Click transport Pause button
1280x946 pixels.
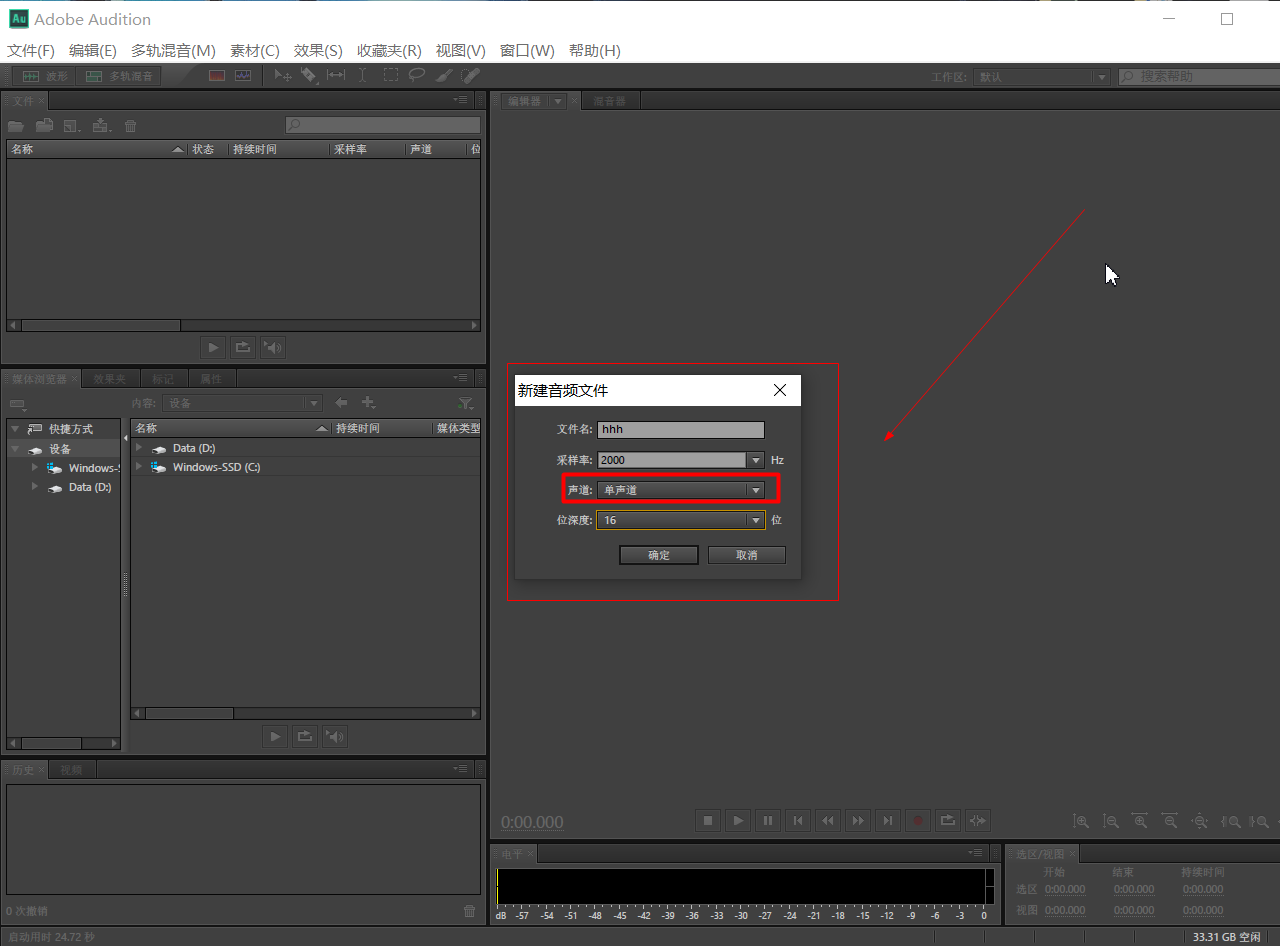coord(768,821)
